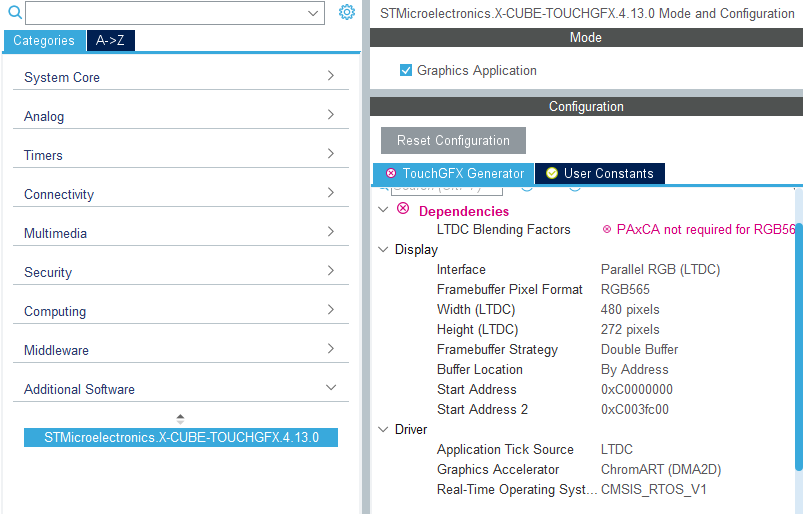
Task: Click the Buffer Location value By Address
Action: coord(635,369)
